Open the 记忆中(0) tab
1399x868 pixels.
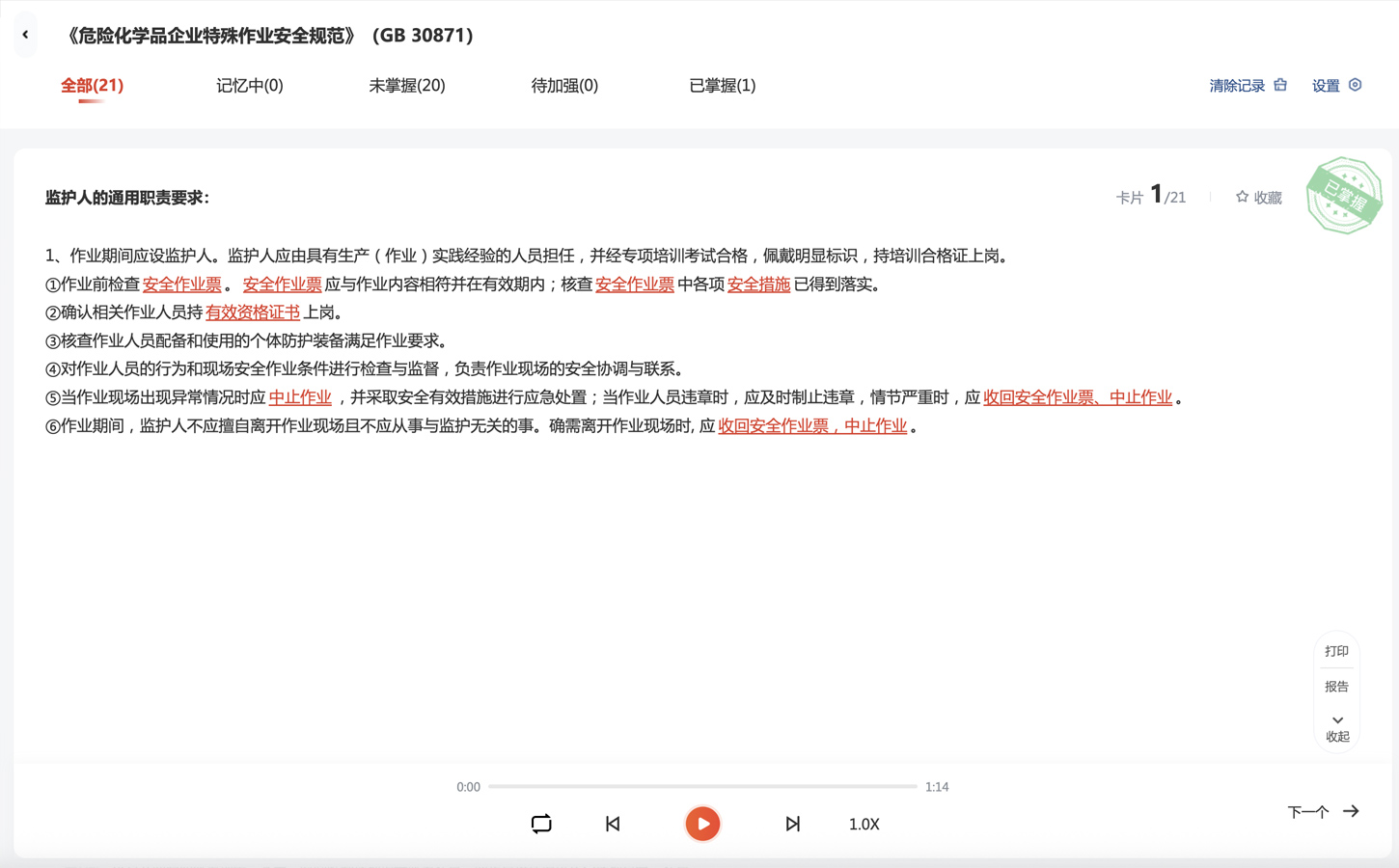250,86
